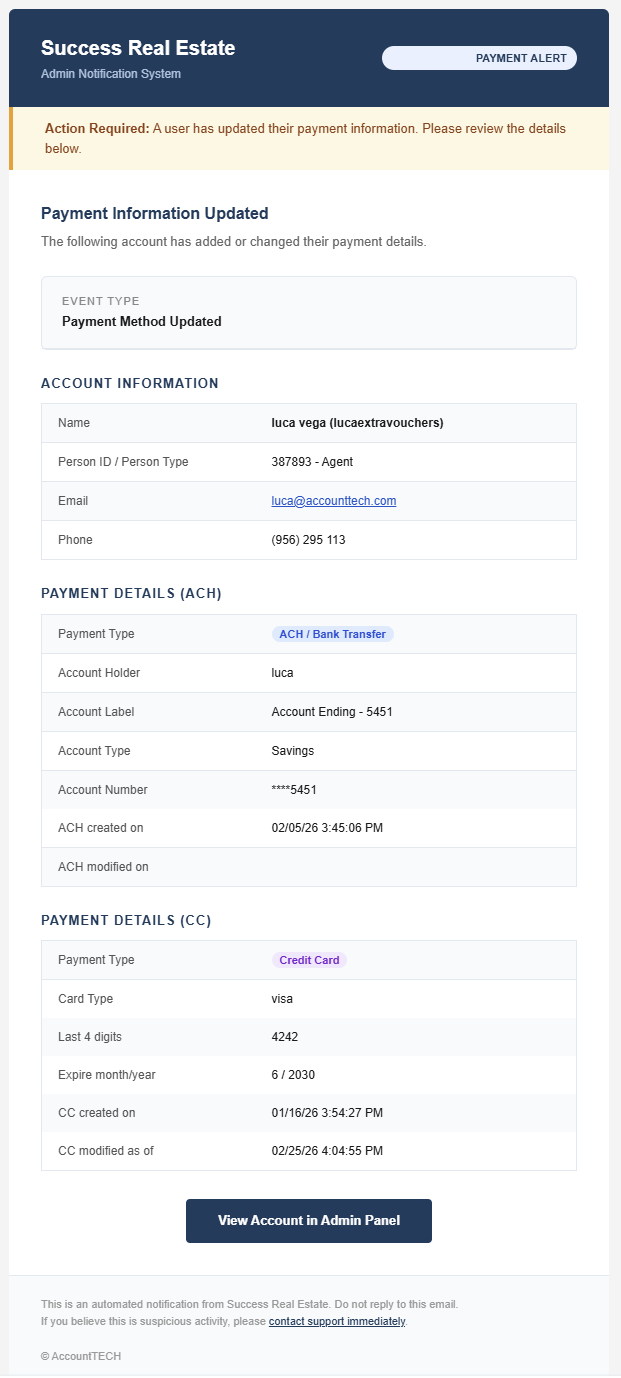The height and width of the screenshot is (1378, 621).
Task: Click the contact support immediately link
Action: 337,1321
